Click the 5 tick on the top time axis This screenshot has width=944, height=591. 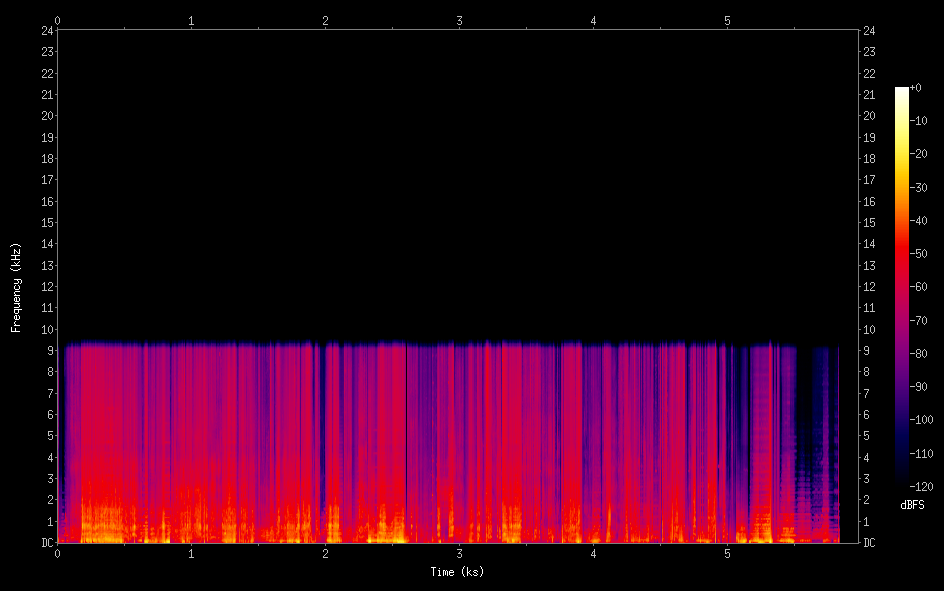[x=727, y=20]
